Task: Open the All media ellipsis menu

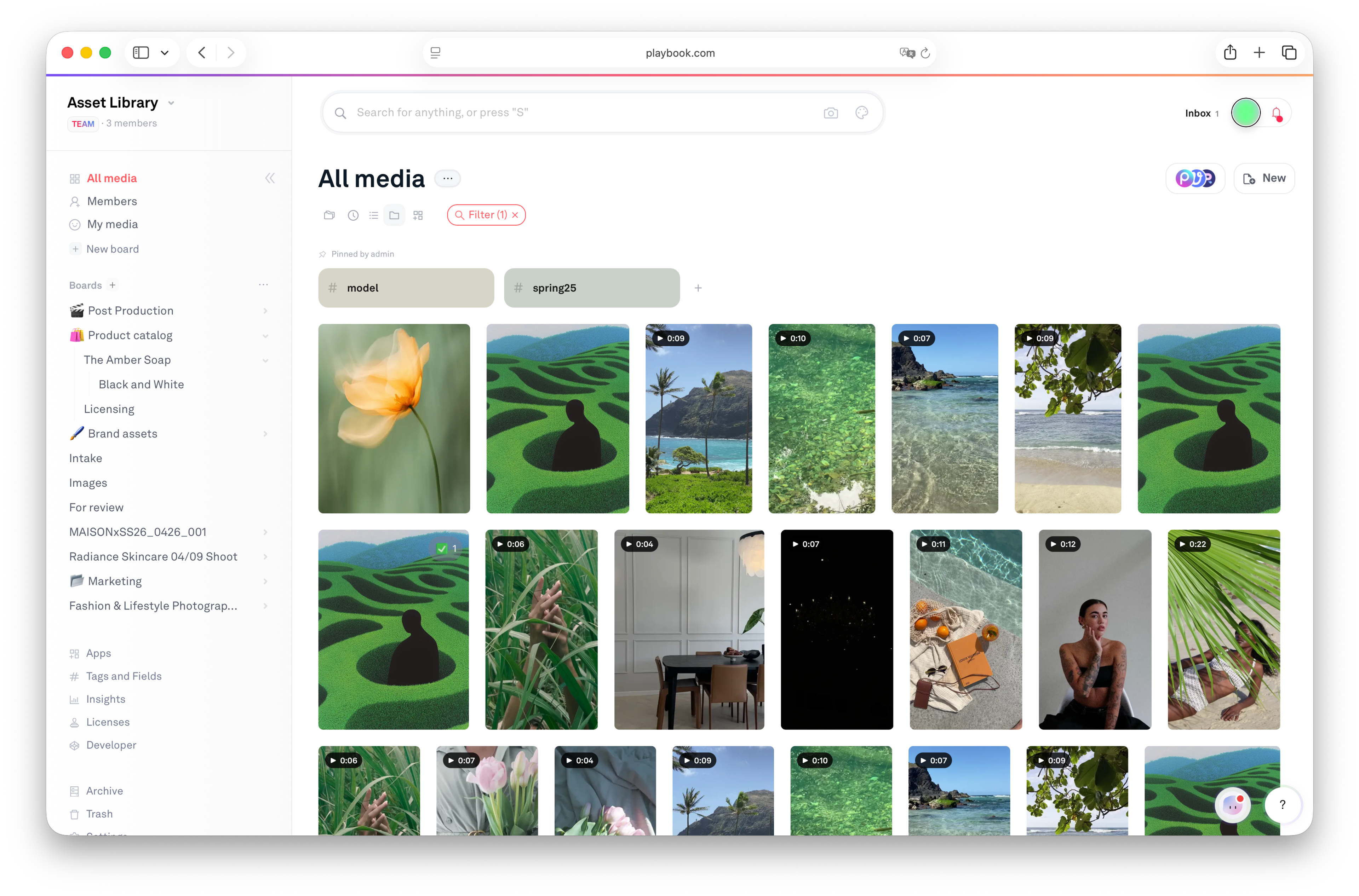Action: click(x=448, y=178)
